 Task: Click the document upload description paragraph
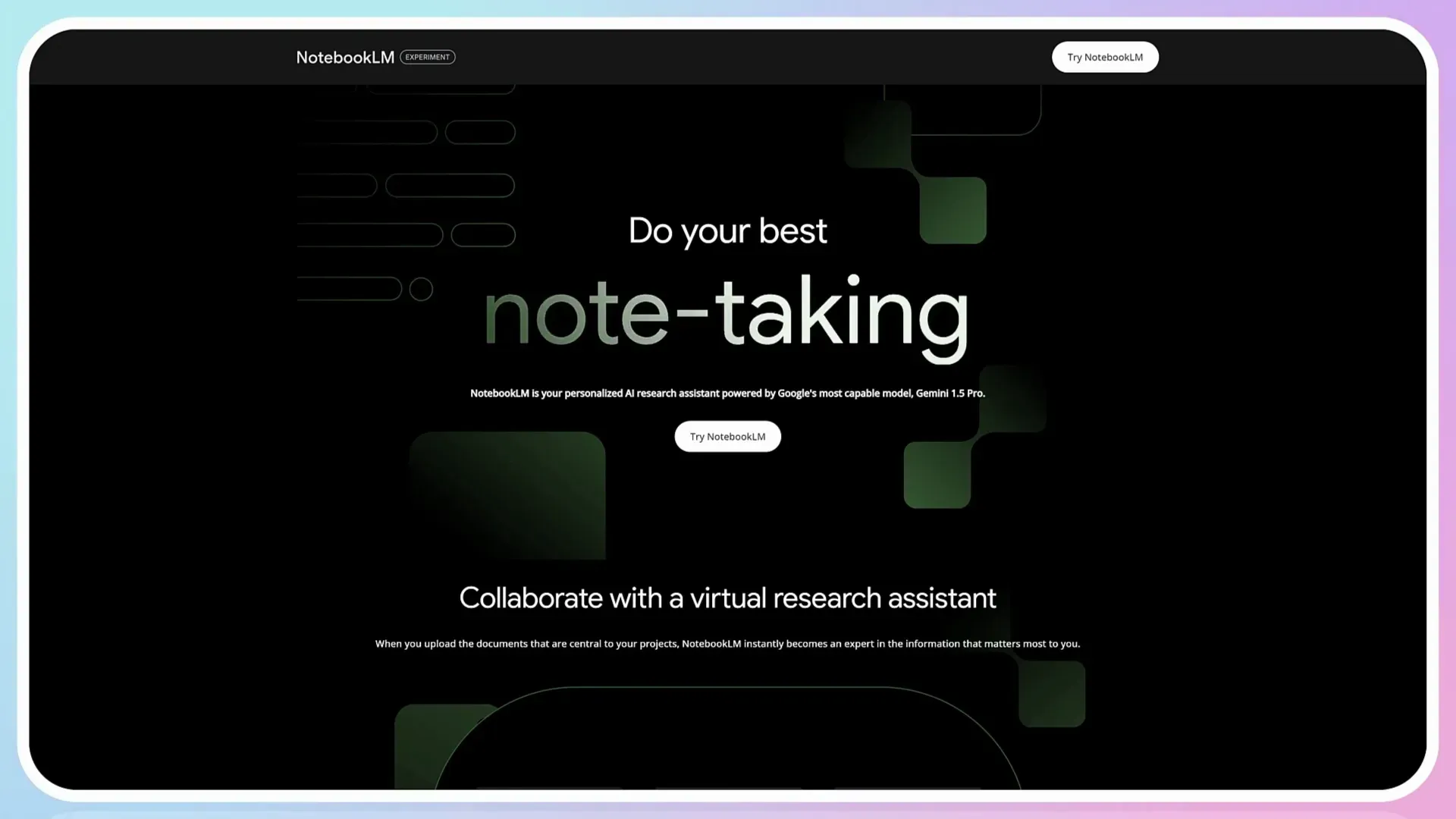pyautogui.click(x=727, y=643)
